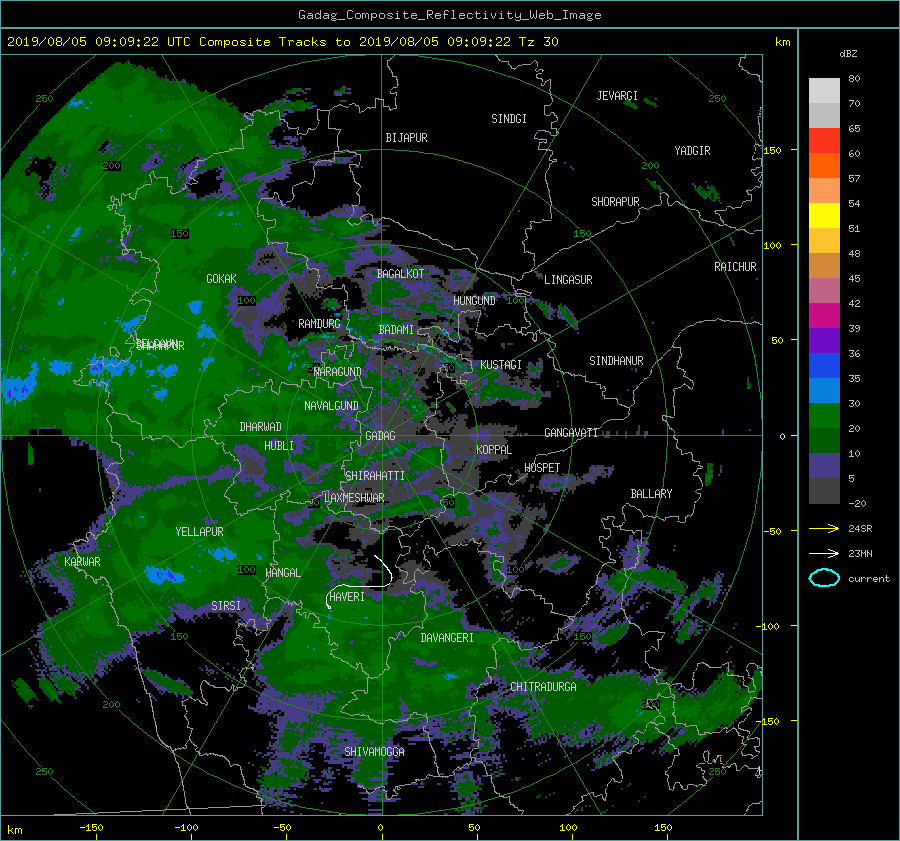Select the red 65 dBZ color swatch
This screenshot has width=900, height=841.
coord(824,140)
